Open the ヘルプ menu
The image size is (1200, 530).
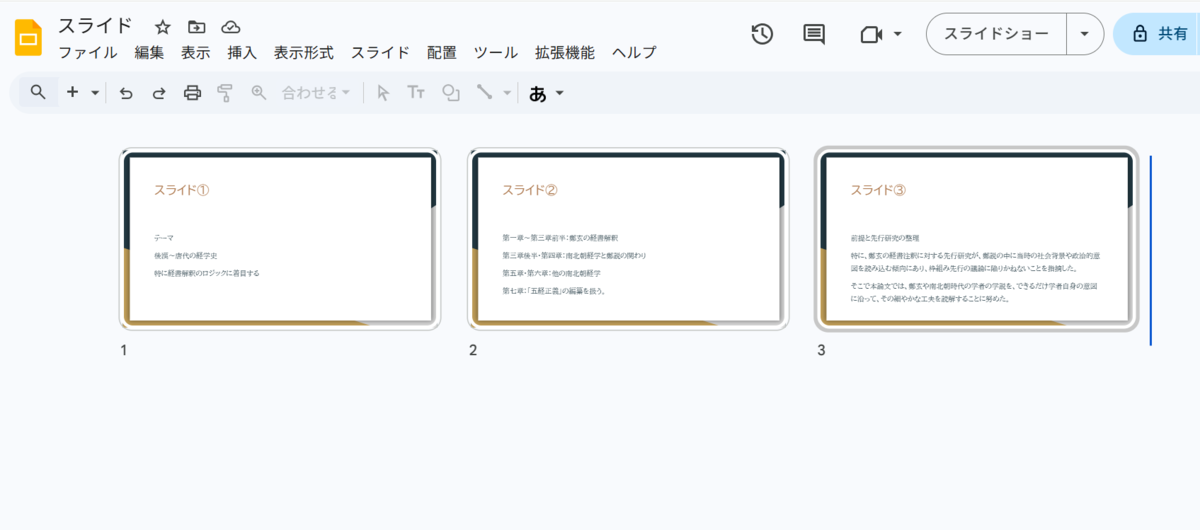[634, 53]
